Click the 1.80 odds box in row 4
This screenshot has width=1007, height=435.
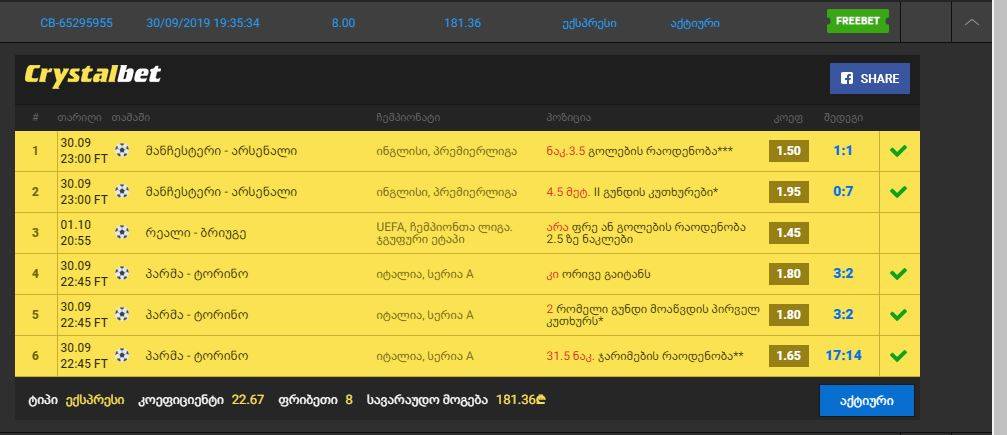pyautogui.click(x=789, y=274)
